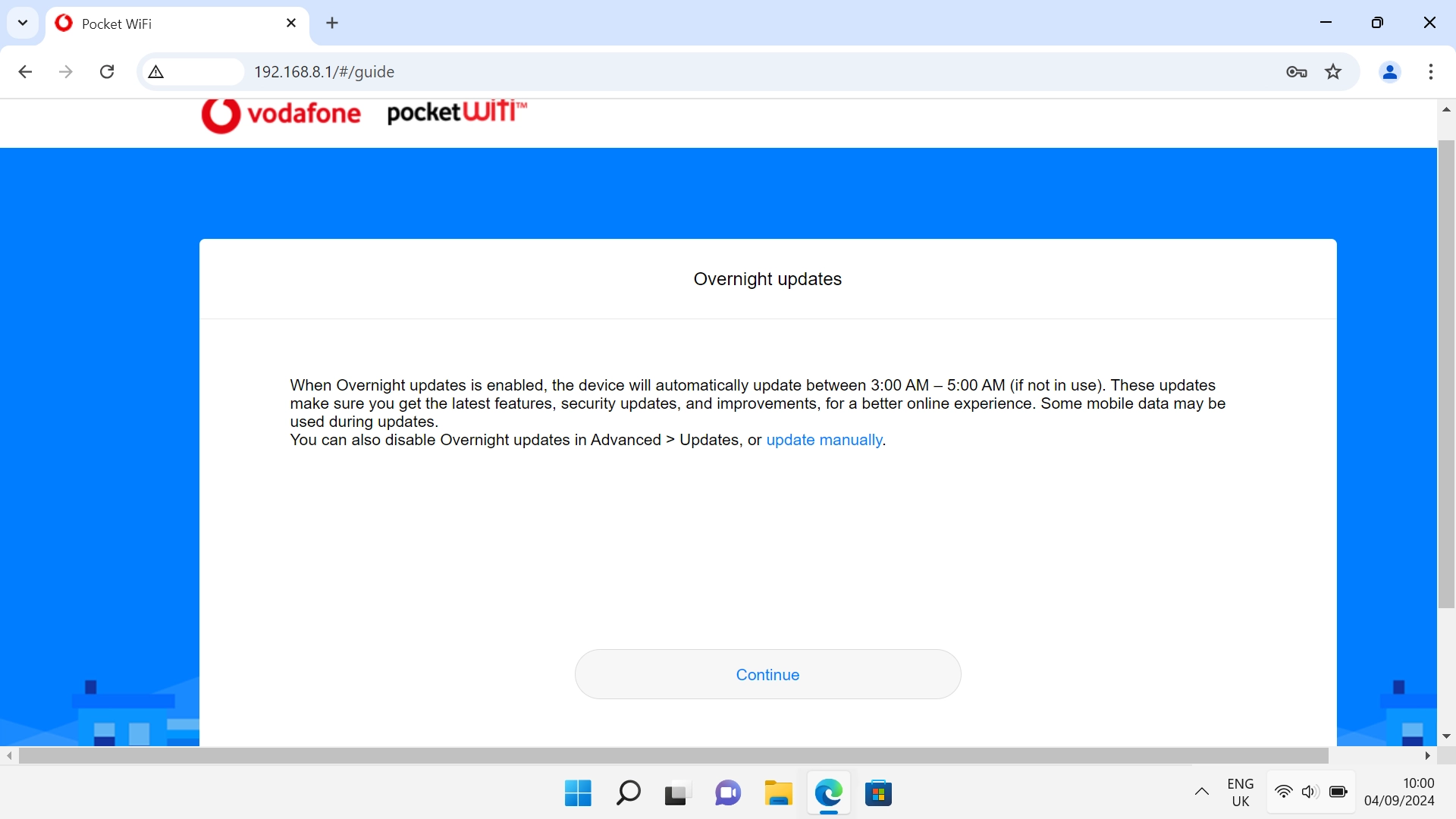Expand hidden system tray icons

(x=1202, y=792)
